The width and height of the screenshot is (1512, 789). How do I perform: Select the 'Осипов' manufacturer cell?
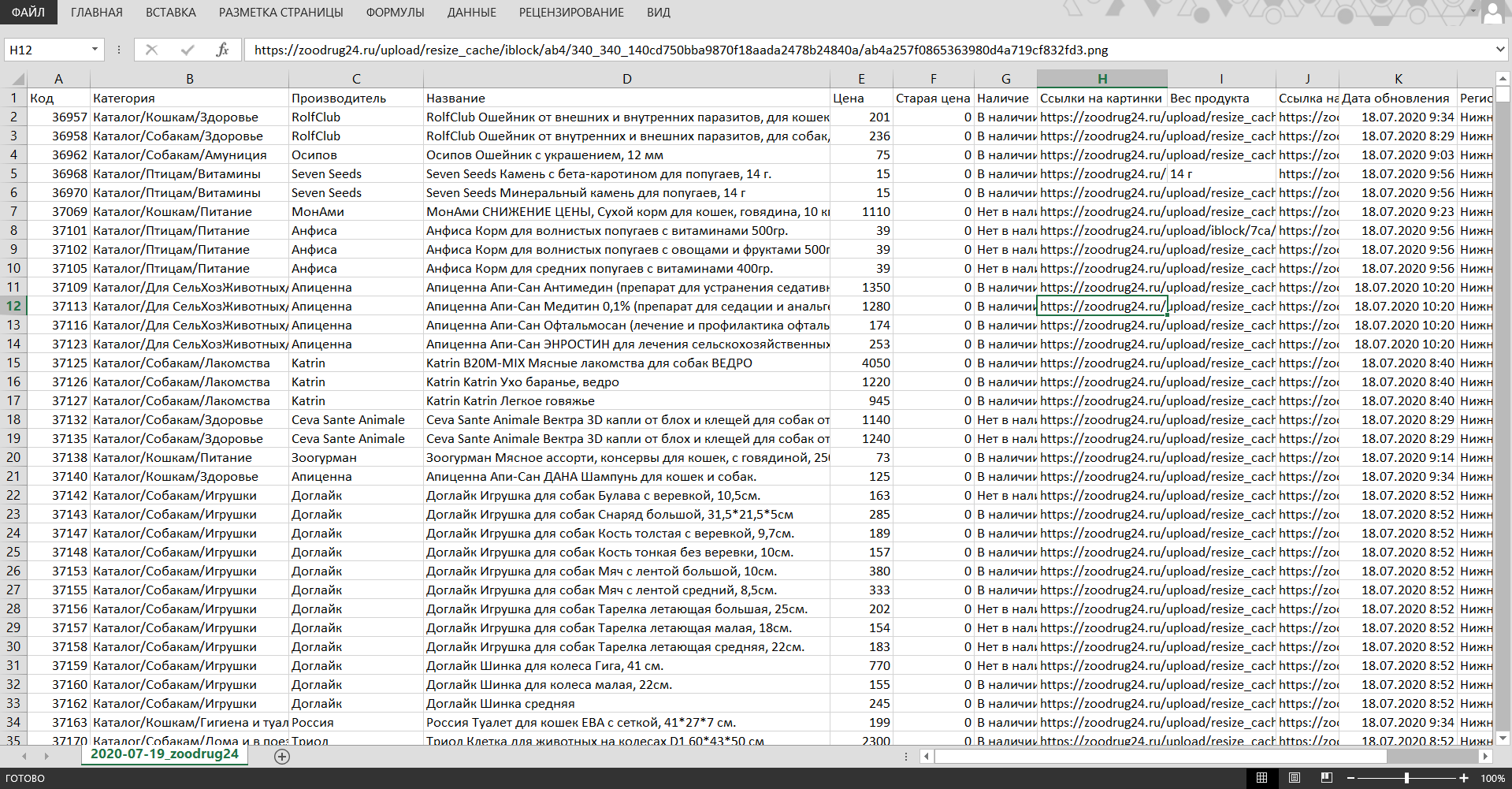(x=356, y=154)
